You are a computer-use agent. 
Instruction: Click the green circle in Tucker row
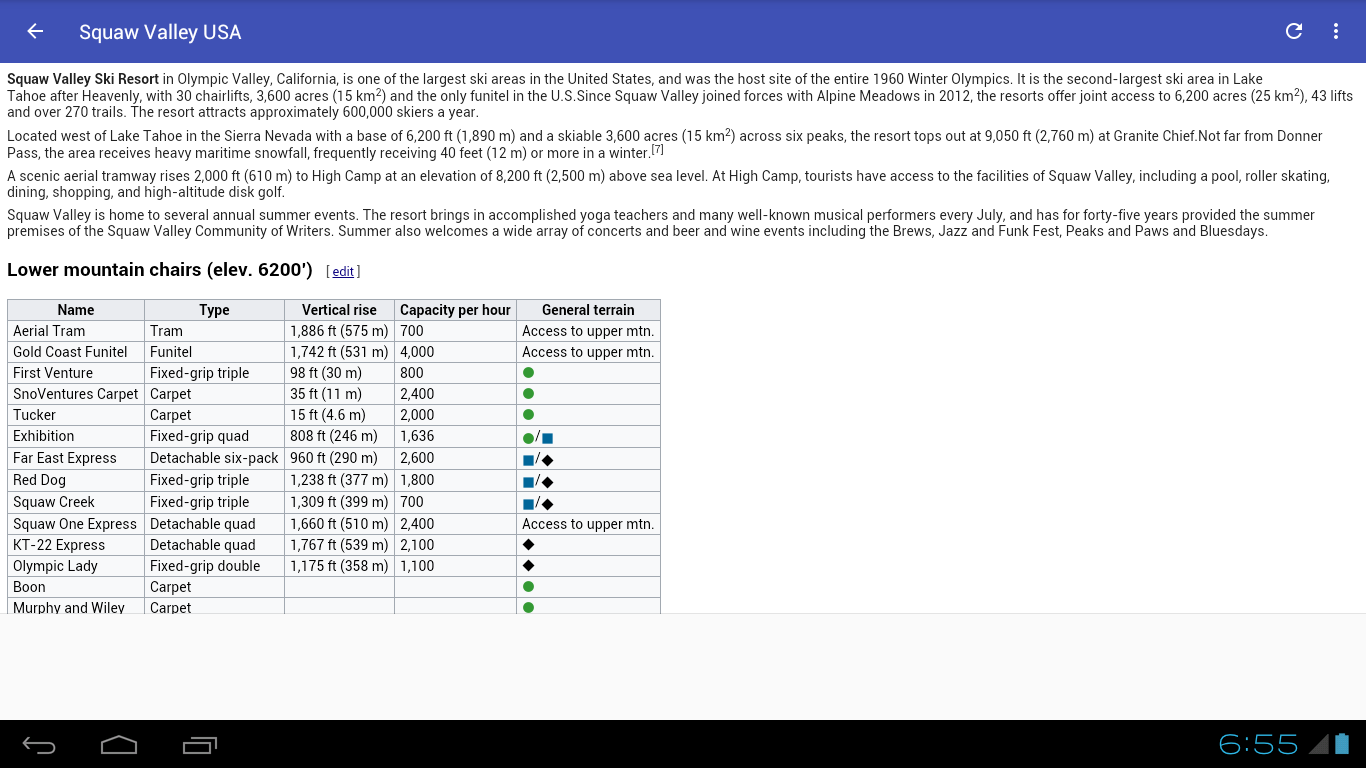pyautogui.click(x=528, y=415)
